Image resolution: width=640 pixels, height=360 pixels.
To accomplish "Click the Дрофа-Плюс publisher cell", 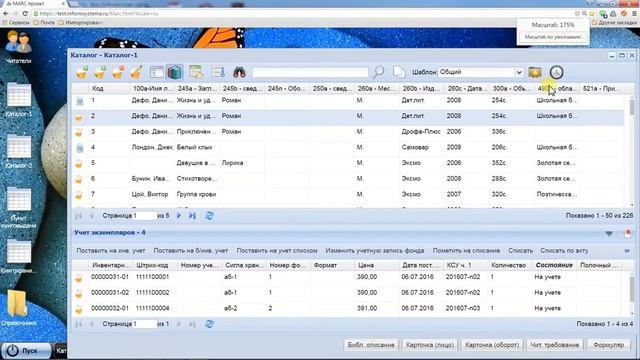I will [421, 131].
